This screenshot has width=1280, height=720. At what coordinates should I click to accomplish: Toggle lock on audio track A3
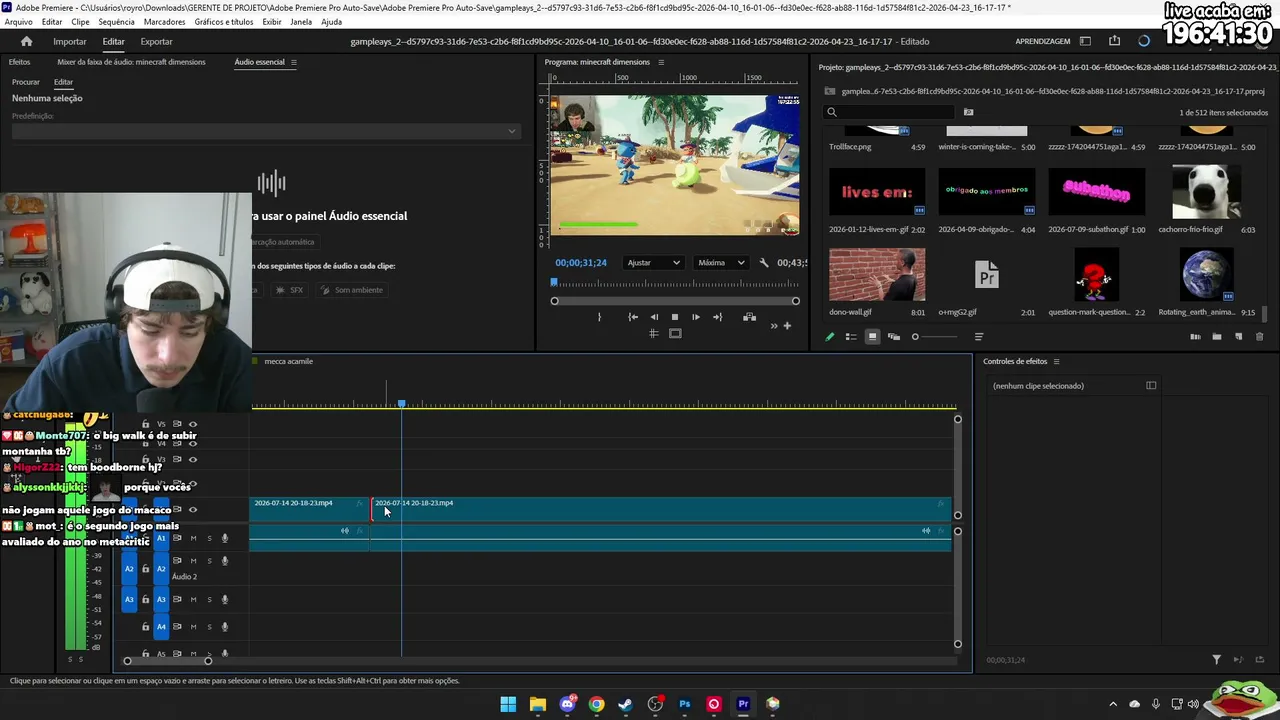146,600
